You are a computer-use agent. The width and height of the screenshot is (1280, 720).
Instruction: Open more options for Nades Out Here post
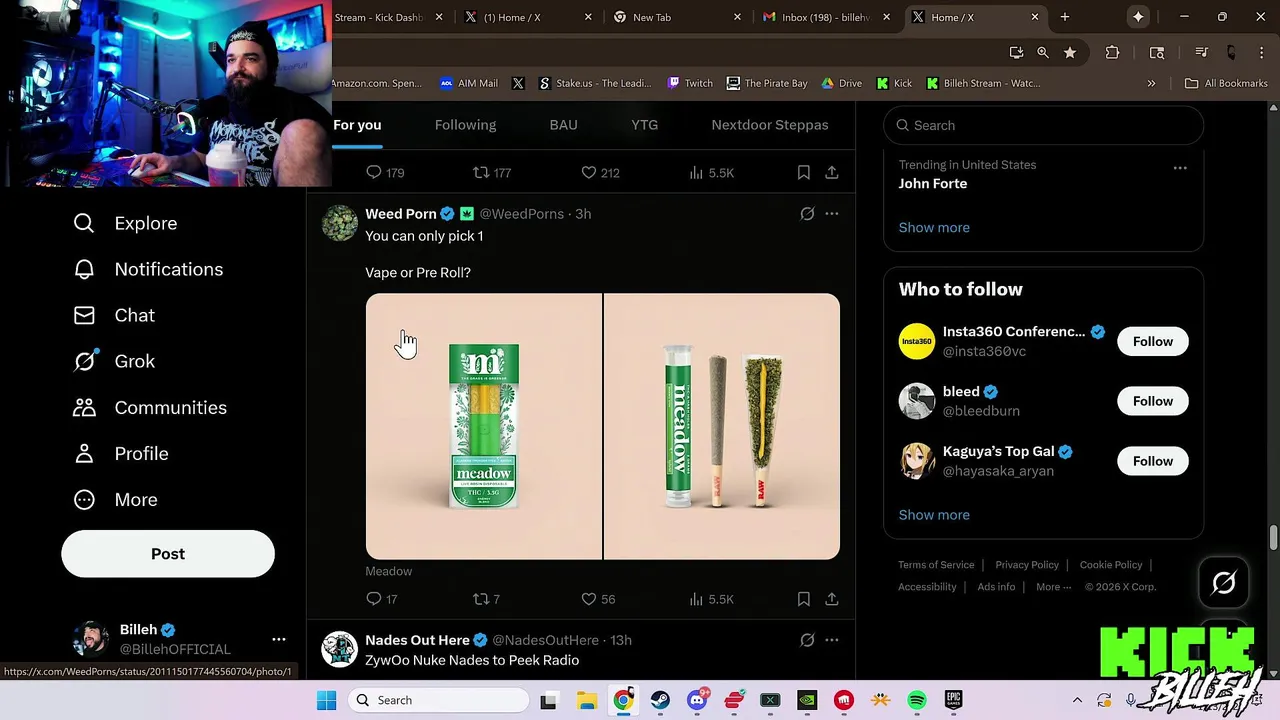(x=831, y=640)
